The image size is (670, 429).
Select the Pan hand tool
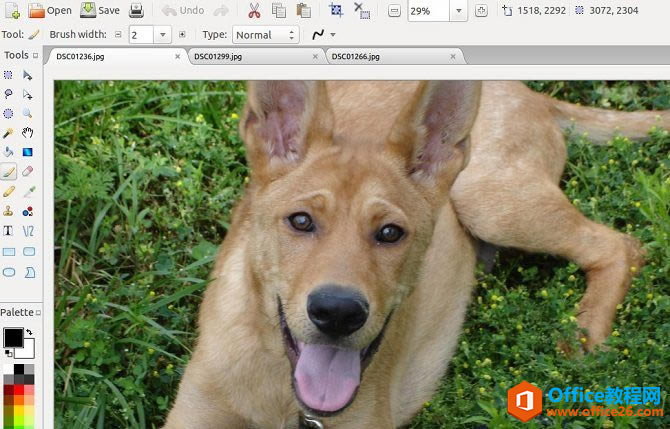pyautogui.click(x=28, y=133)
